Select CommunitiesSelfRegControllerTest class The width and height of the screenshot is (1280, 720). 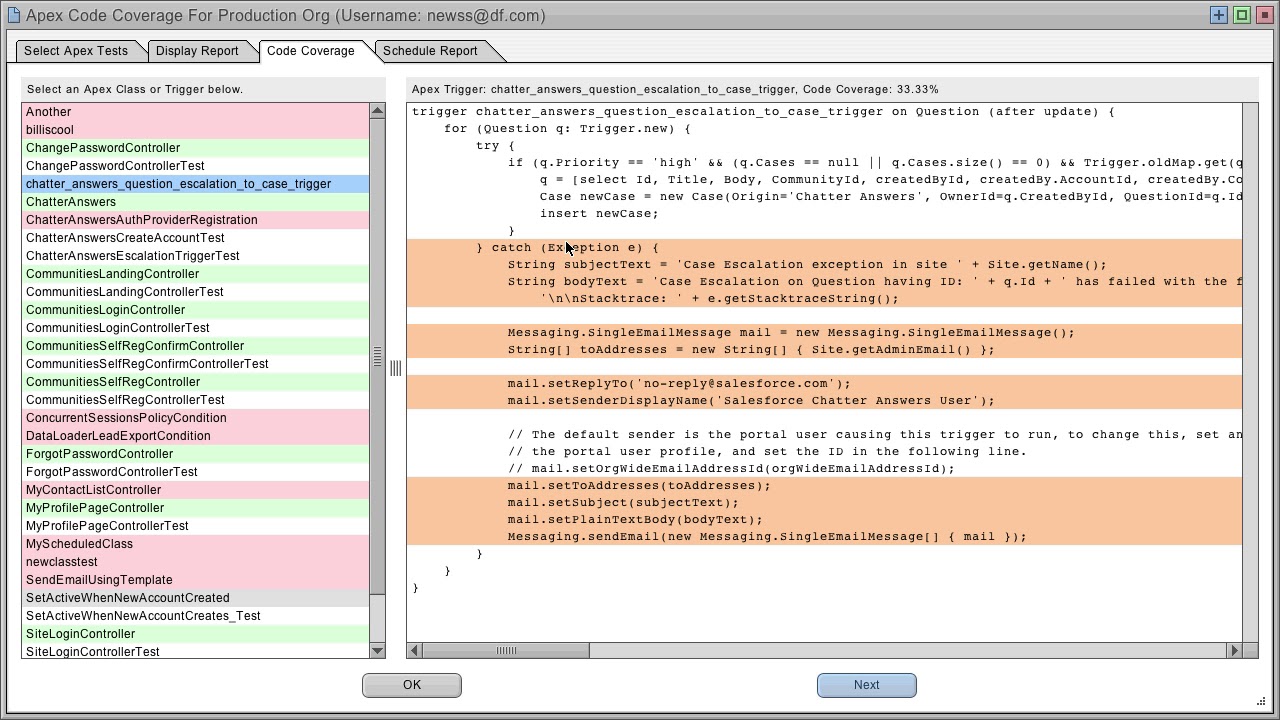[196, 400]
